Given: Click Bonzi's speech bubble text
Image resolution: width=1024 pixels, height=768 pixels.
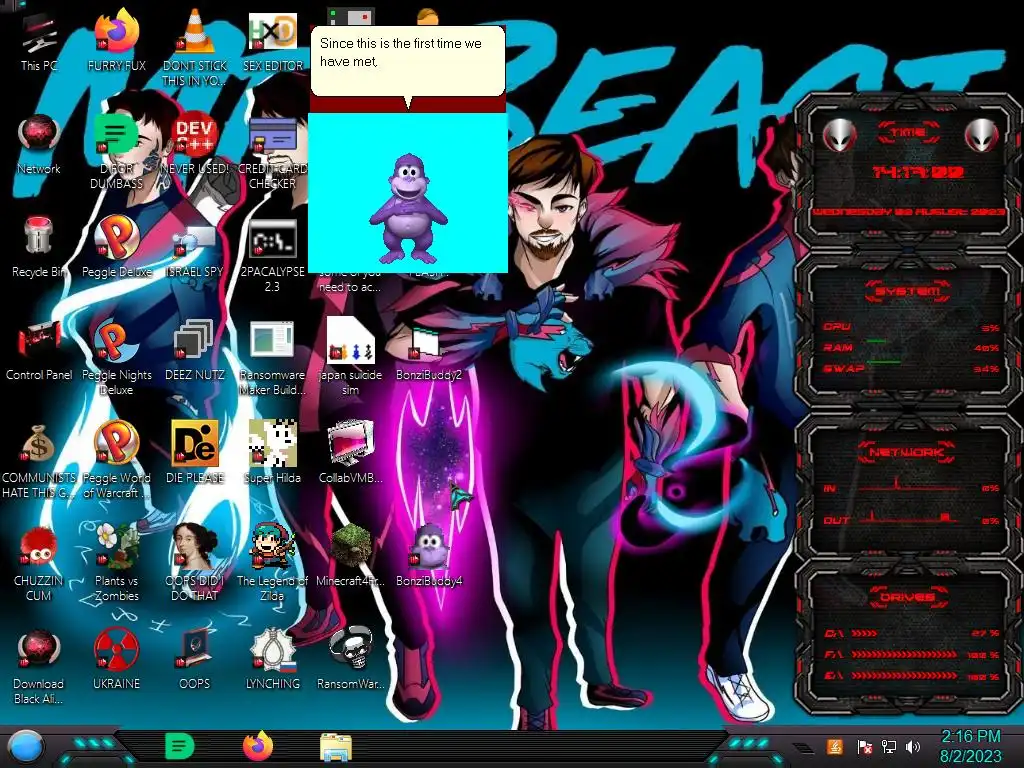Looking at the screenshot, I should coord(400,52).
